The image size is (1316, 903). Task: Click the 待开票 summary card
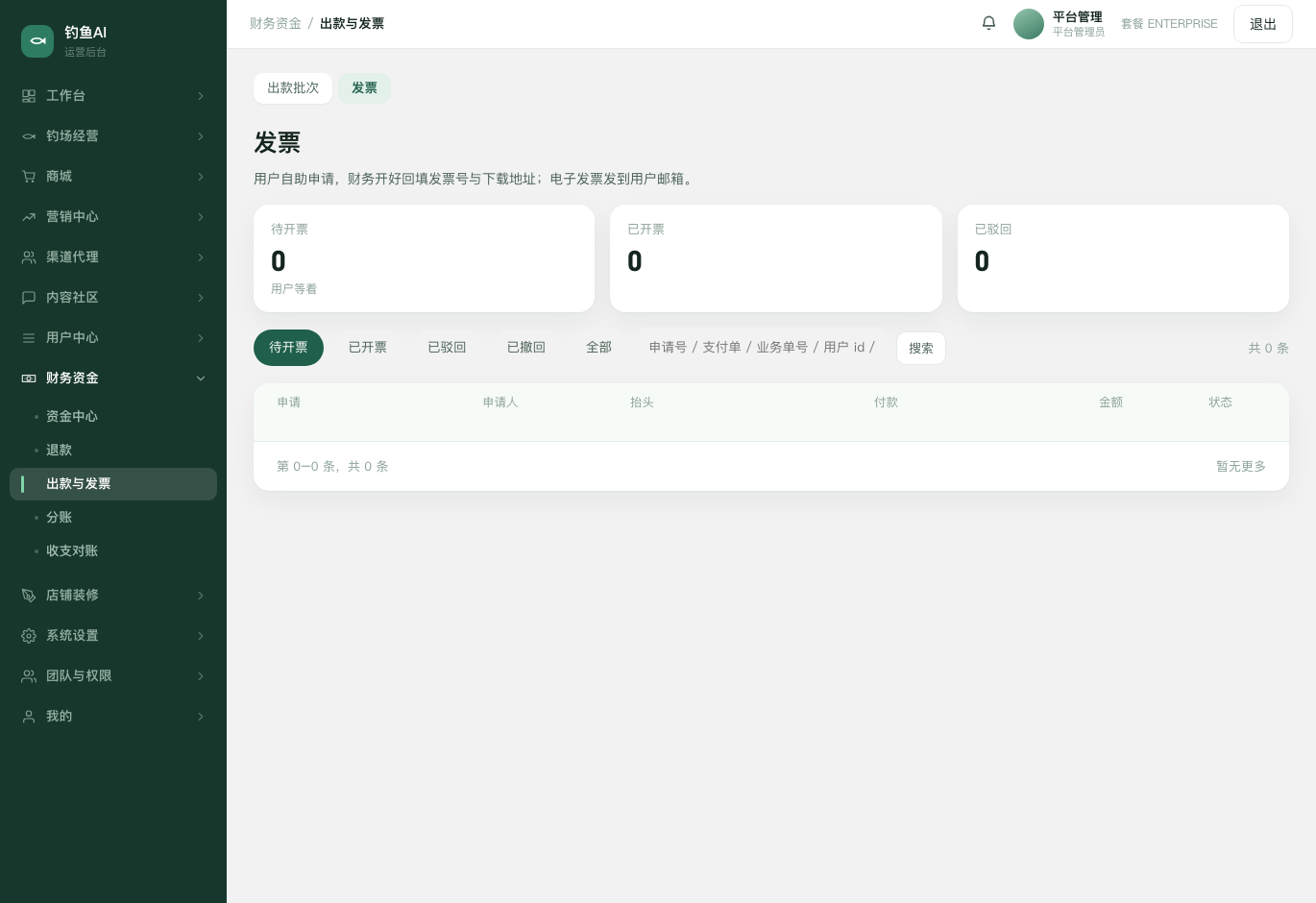coord(424,258)
